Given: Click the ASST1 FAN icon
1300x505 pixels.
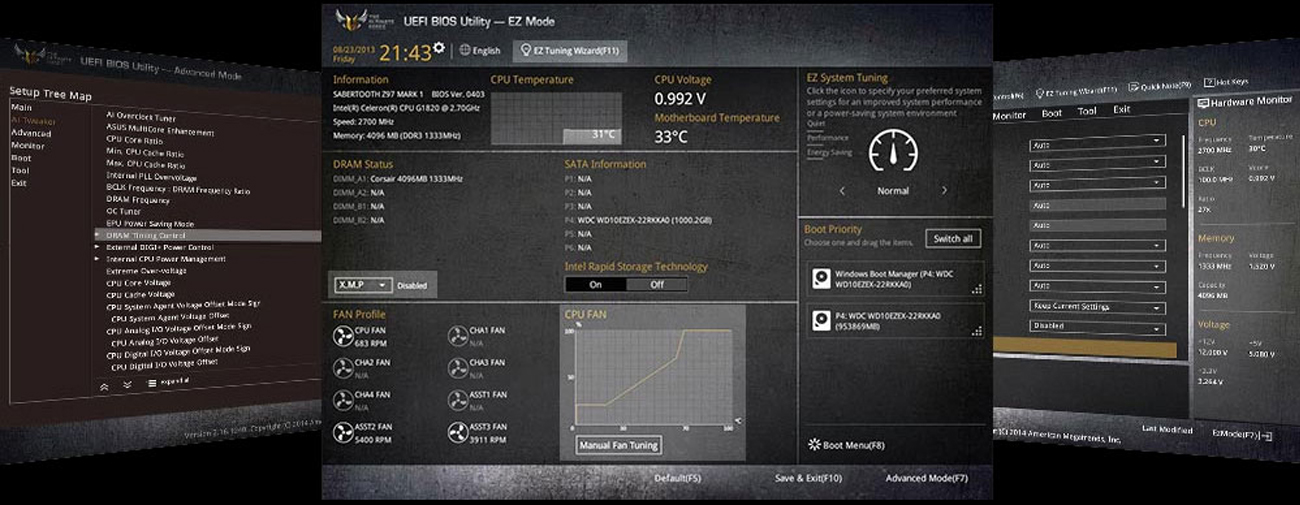Looking at the screenshot, I should click(457, 400).
